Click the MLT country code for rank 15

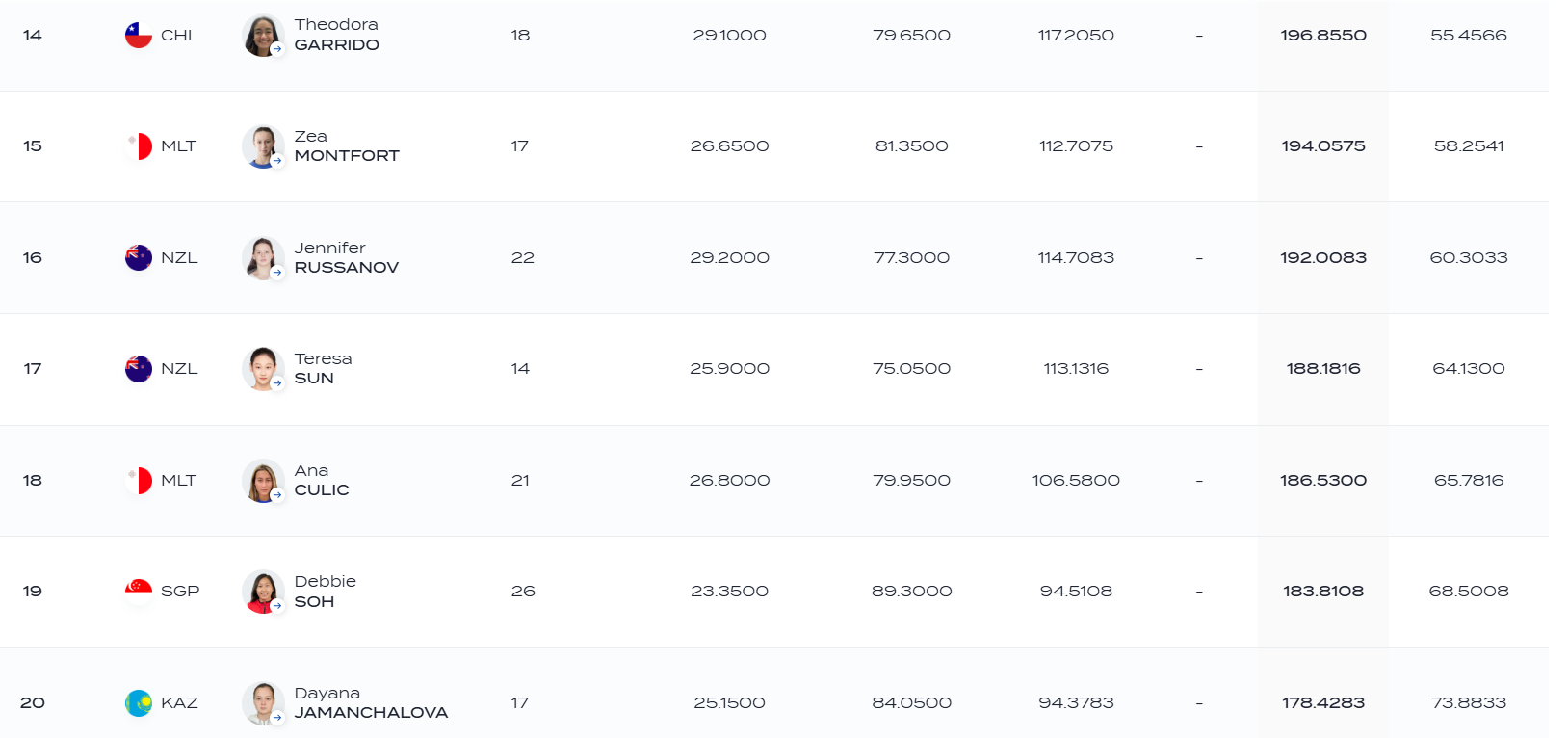coord(178,146)
